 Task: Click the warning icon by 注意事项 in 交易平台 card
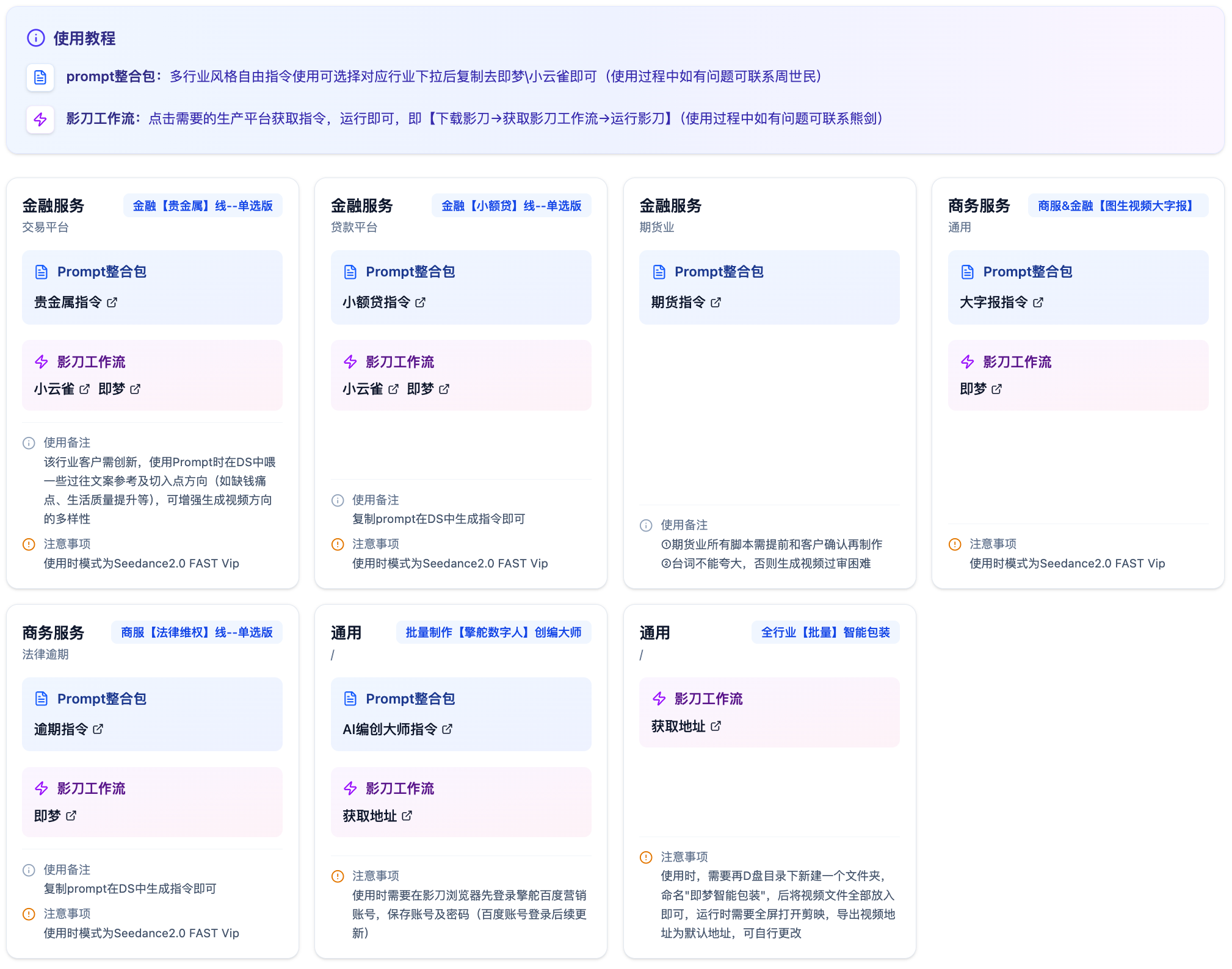tap(29, 544)
